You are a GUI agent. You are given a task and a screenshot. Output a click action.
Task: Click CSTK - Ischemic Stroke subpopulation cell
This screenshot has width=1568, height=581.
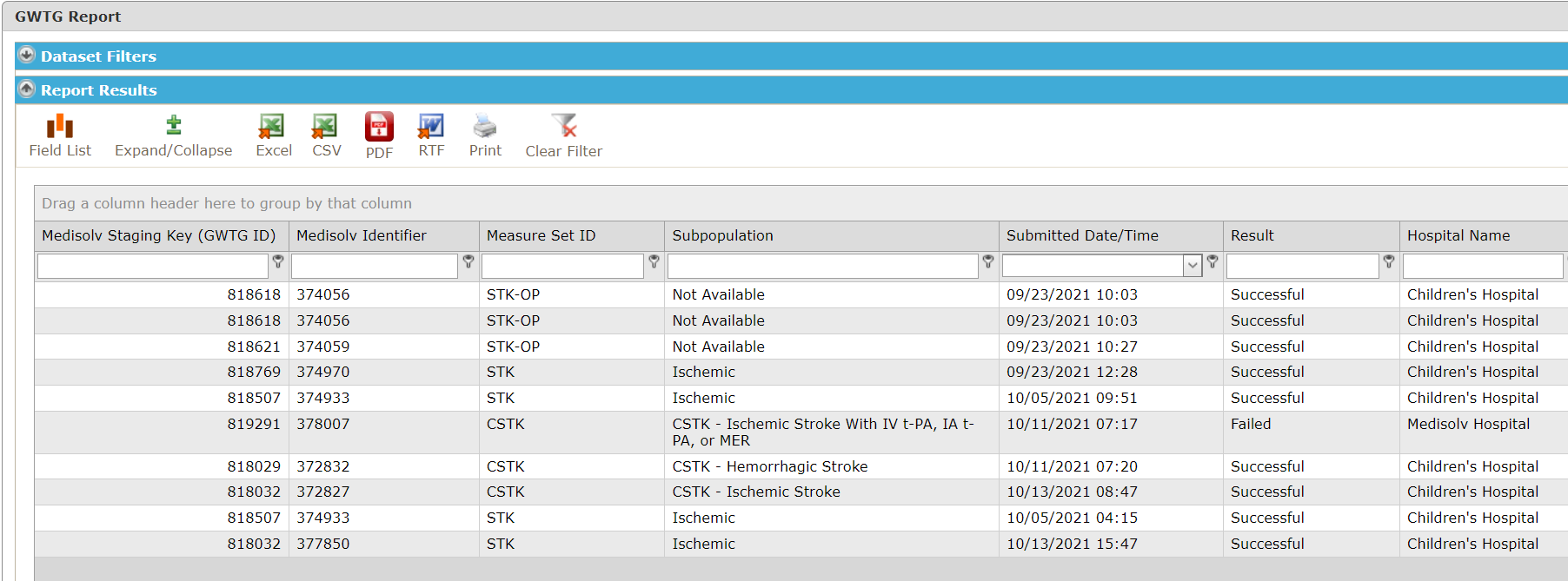coord(832,492)
